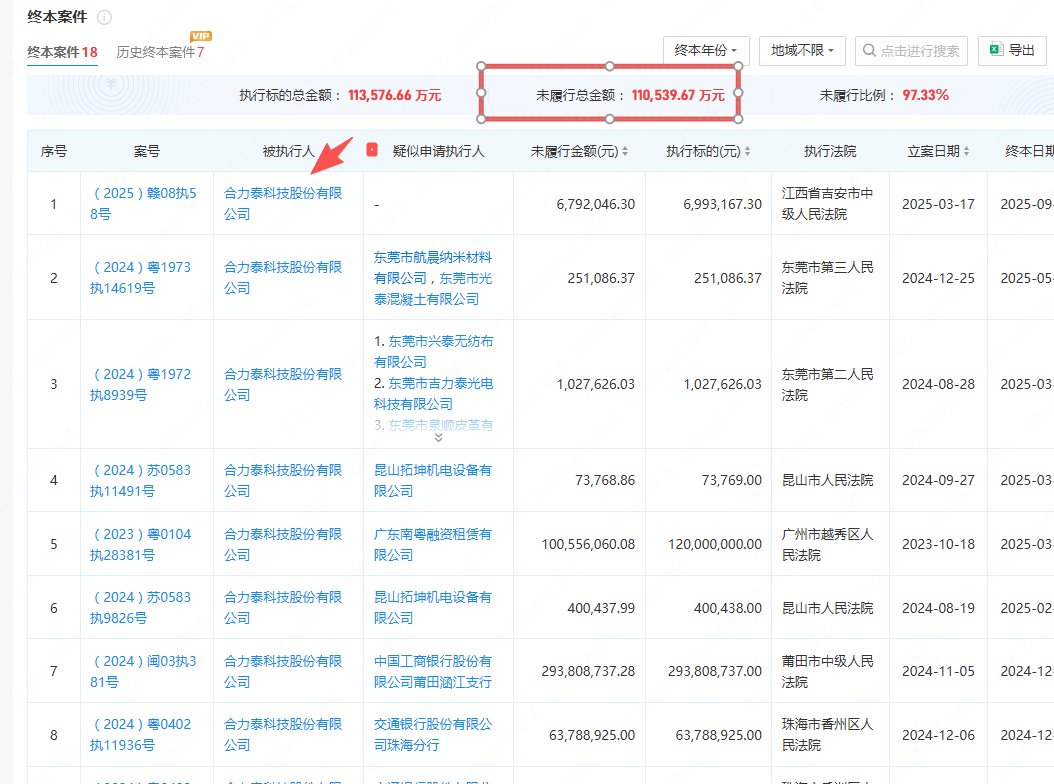The height and width of the screenshot is (784, 1054).
Task: Click filing date 2025-03-17
Action: [938, 204]
